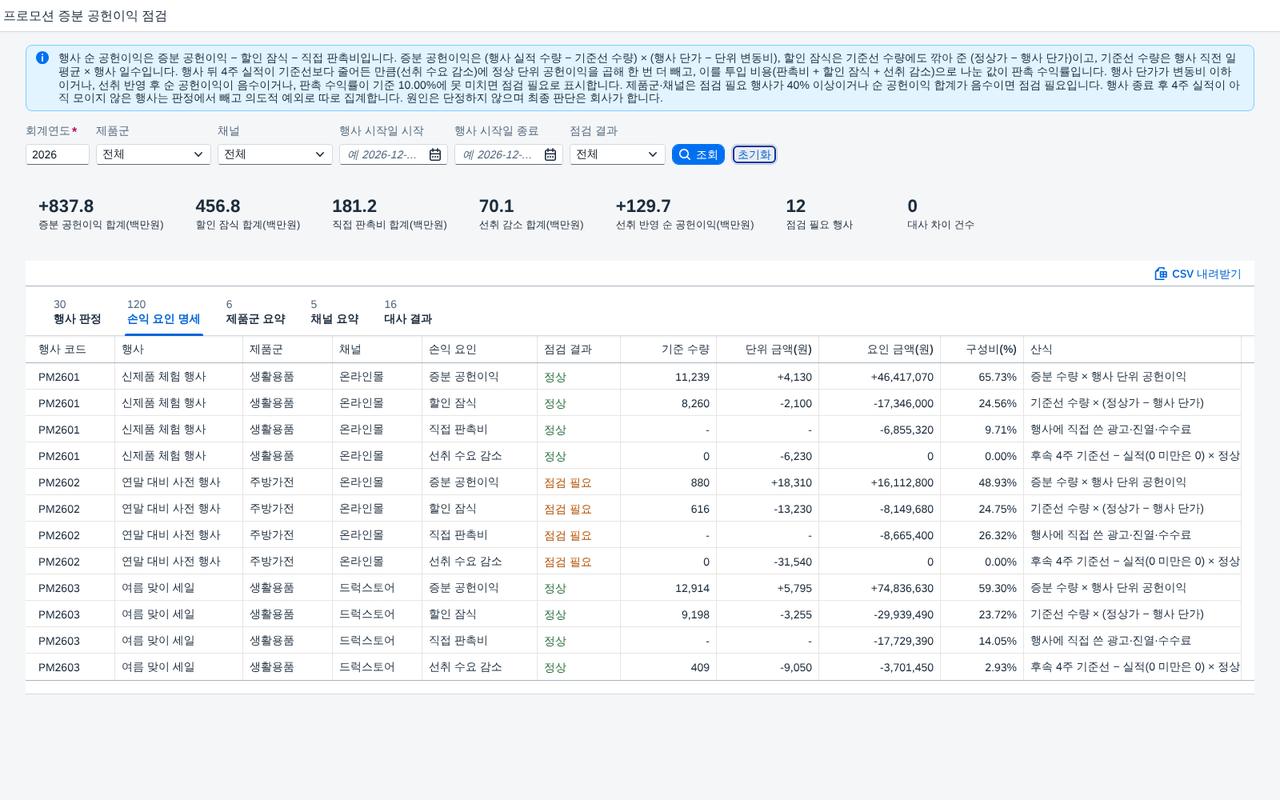
Task: Open the 채널 filter dropdown
Action: [x=275, y=155]
